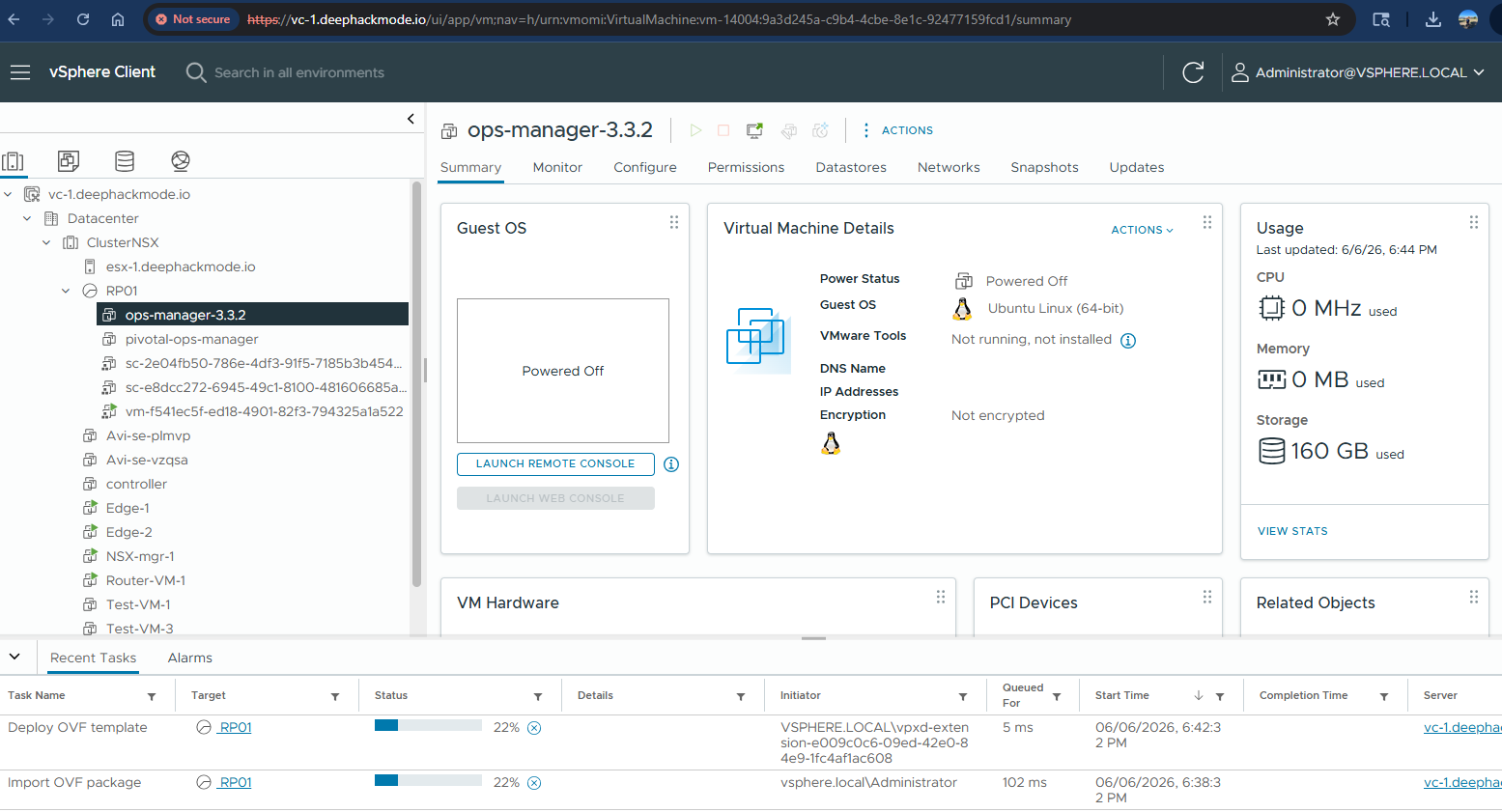Screen dimensions: 1502x812
Task: Click Import OVF package progress bar
Action: pyautogui.click(x=428, y=780)
